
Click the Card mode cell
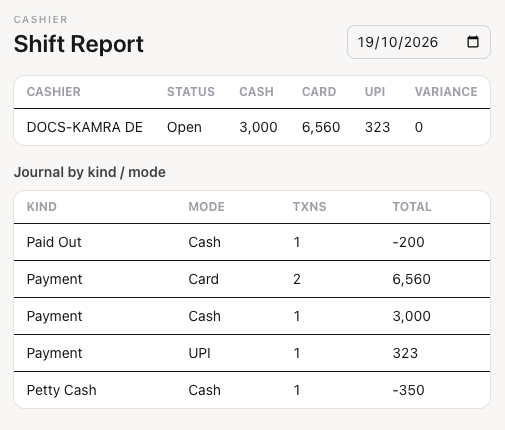tap(204, 279)
